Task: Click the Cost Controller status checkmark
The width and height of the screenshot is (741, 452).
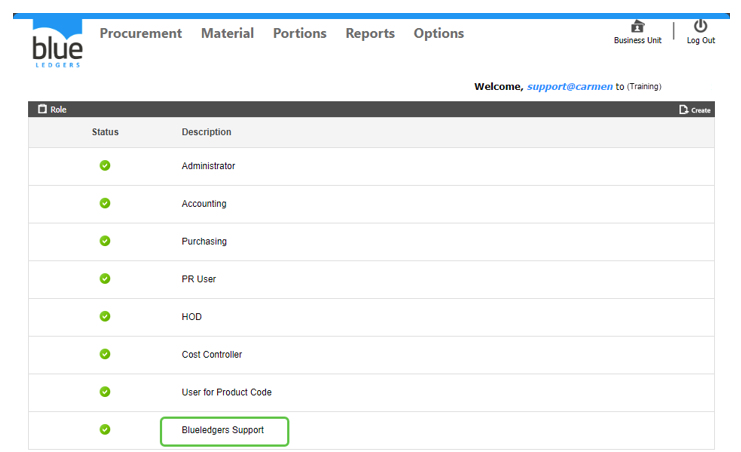Action: point(105,354)
